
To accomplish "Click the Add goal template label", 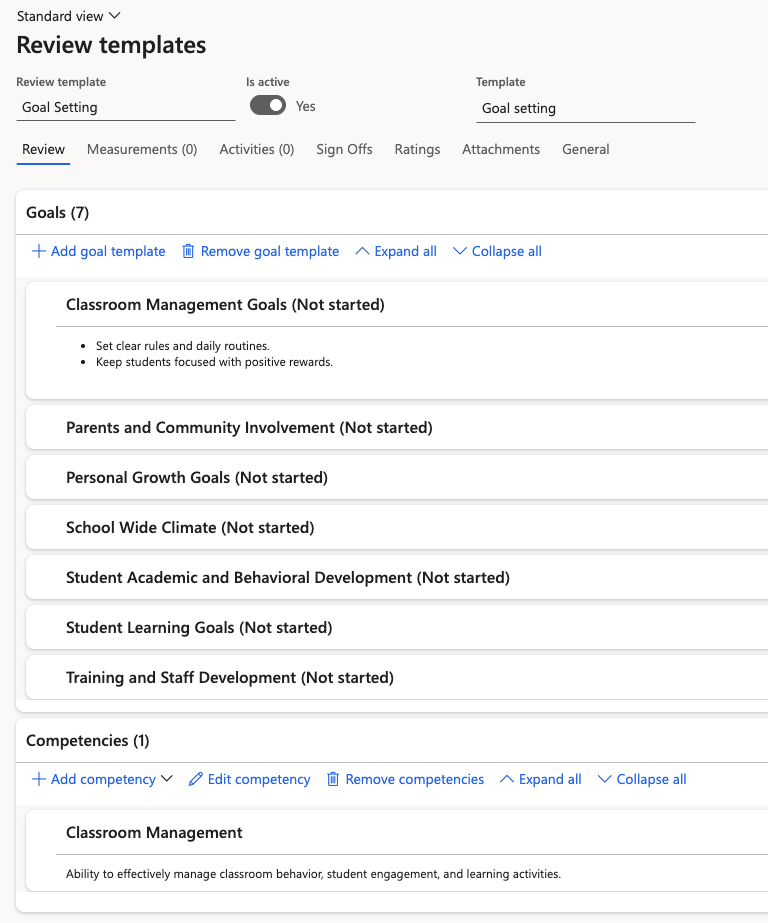I will coord(108,251).
